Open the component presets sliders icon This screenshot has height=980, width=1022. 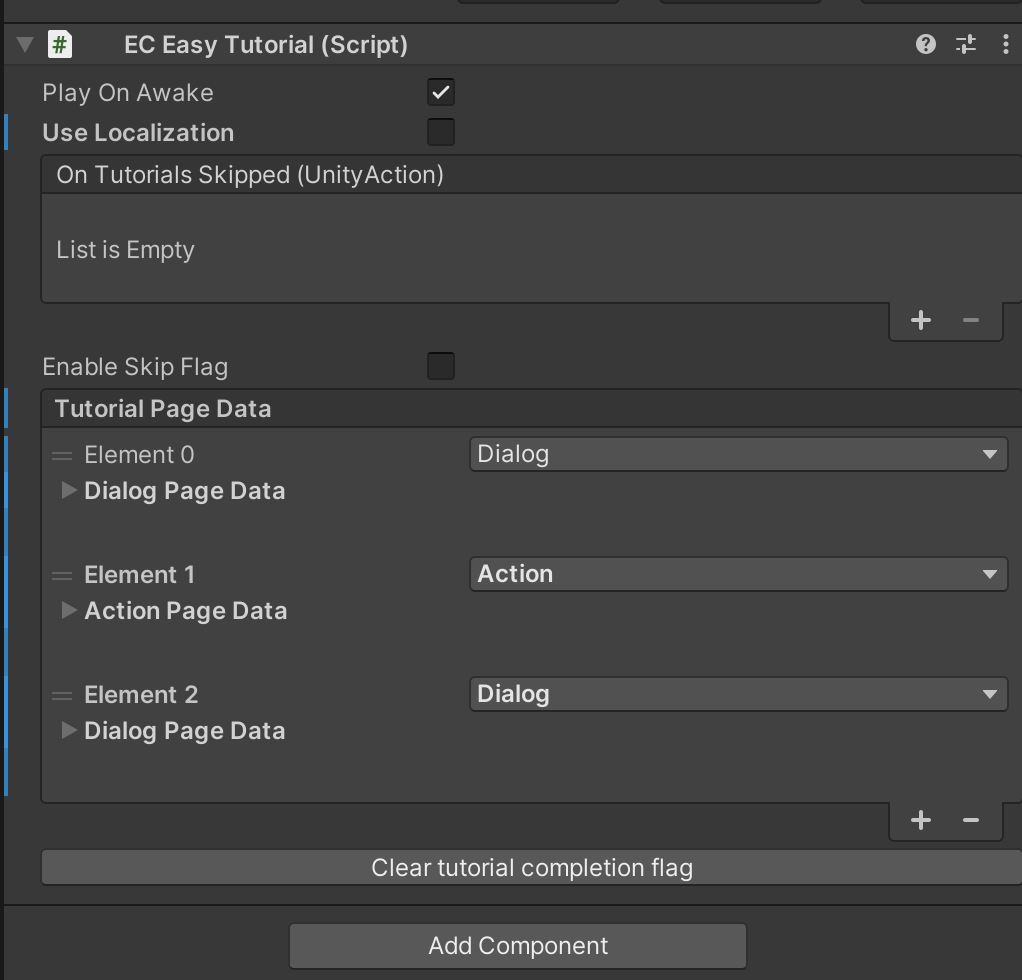click(x=965, y=44)
